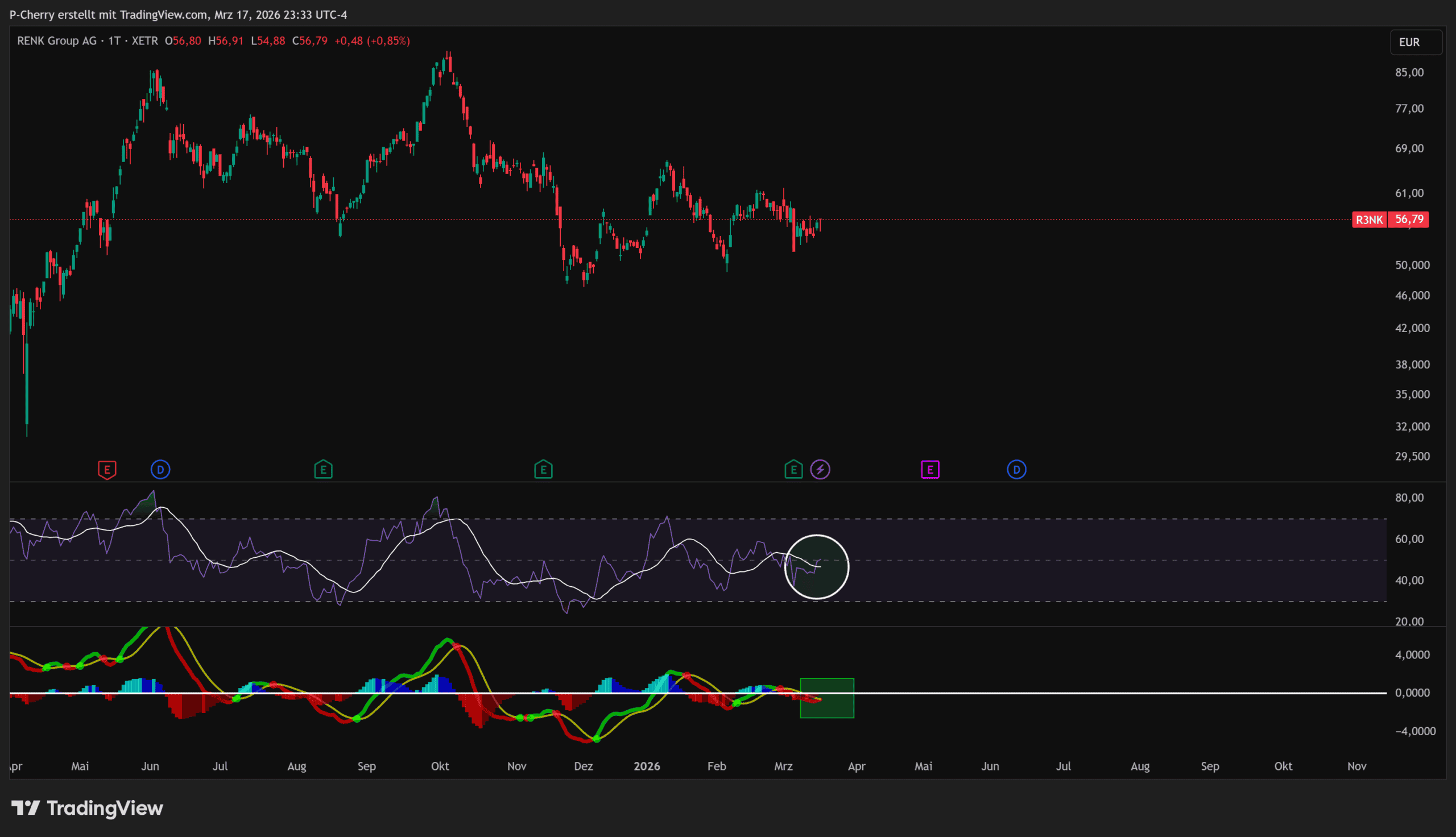The image size is (1456, 837).
Task: Open the magenta upcoming earnings marker
Action: point(930,470)
